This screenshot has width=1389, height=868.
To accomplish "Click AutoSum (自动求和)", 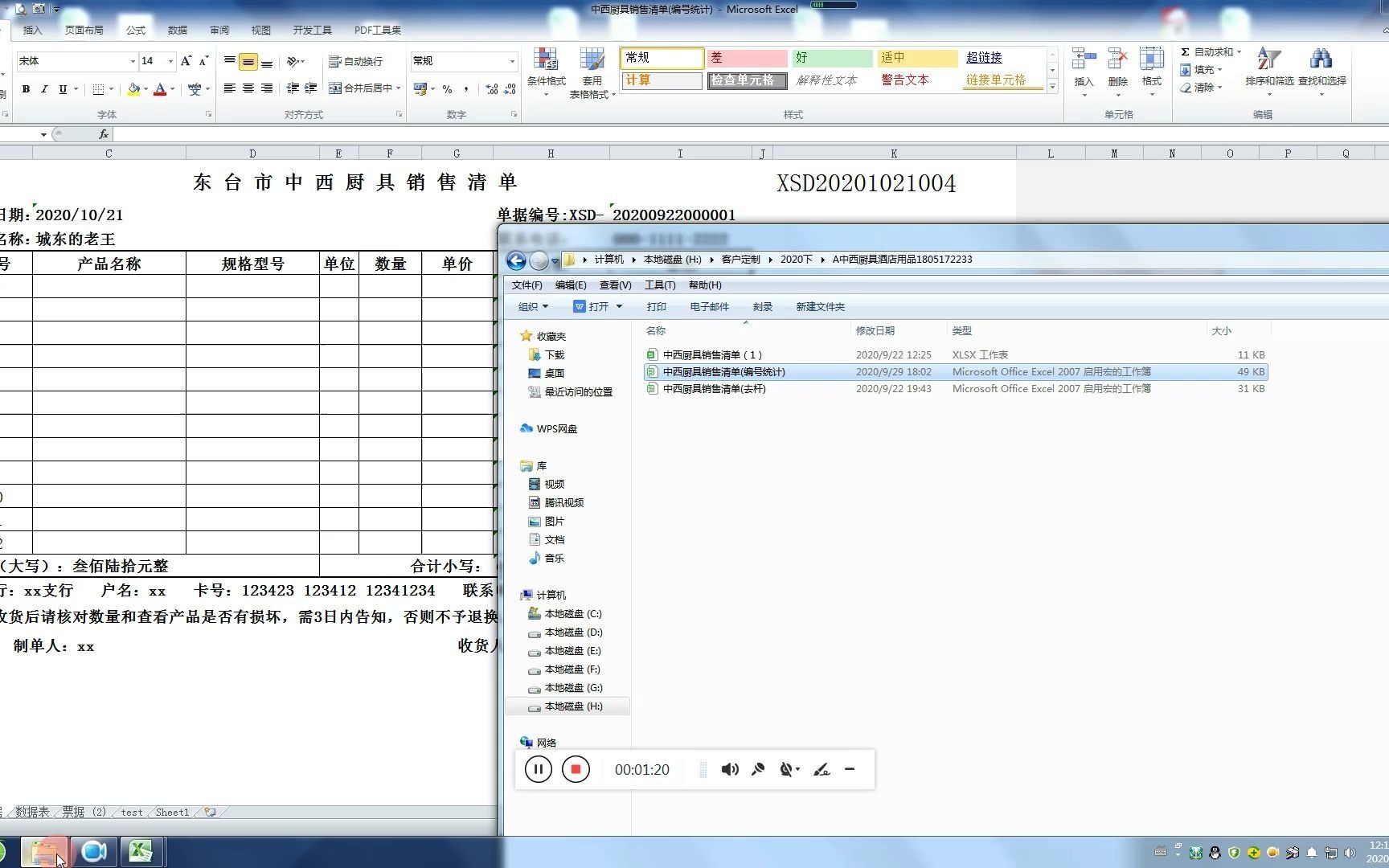I will tap(1207, 51).
